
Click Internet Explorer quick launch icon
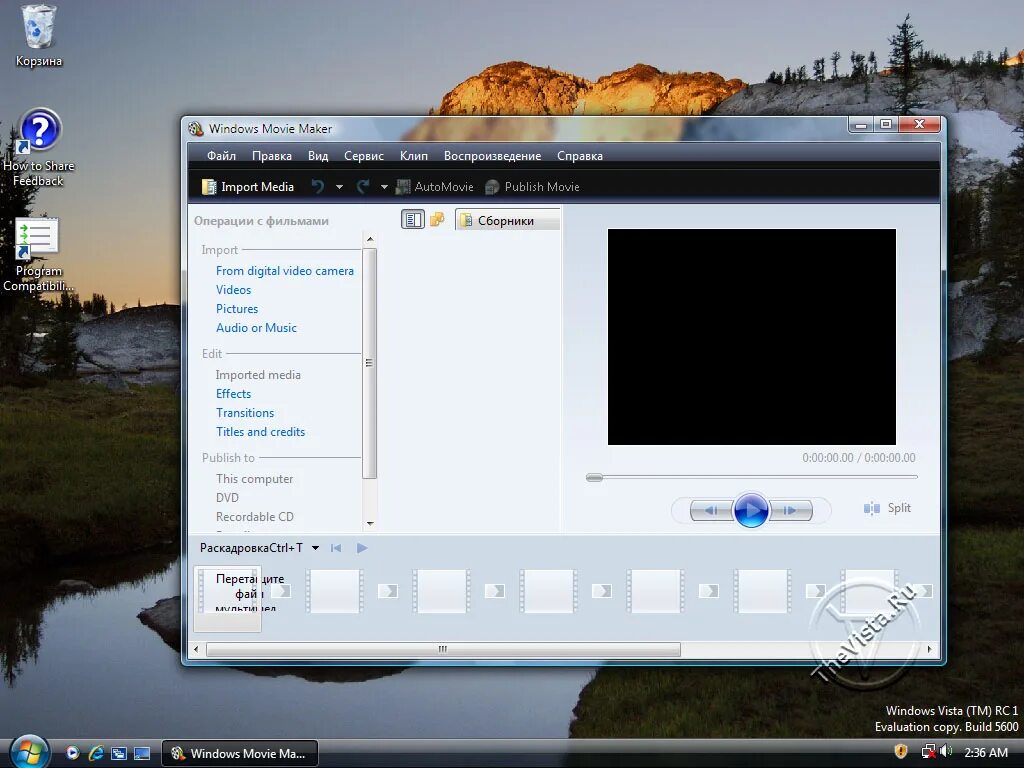pos(96,753)
